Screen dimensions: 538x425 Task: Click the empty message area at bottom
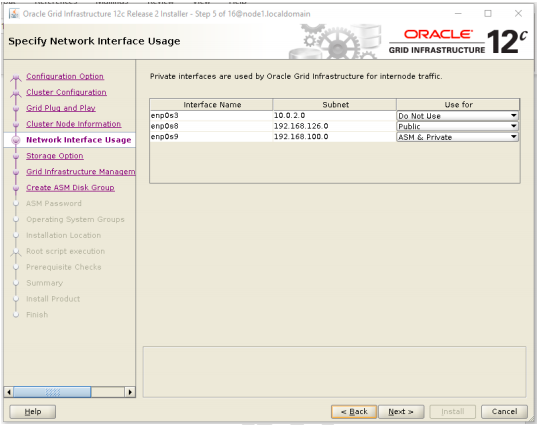point(334,372)
